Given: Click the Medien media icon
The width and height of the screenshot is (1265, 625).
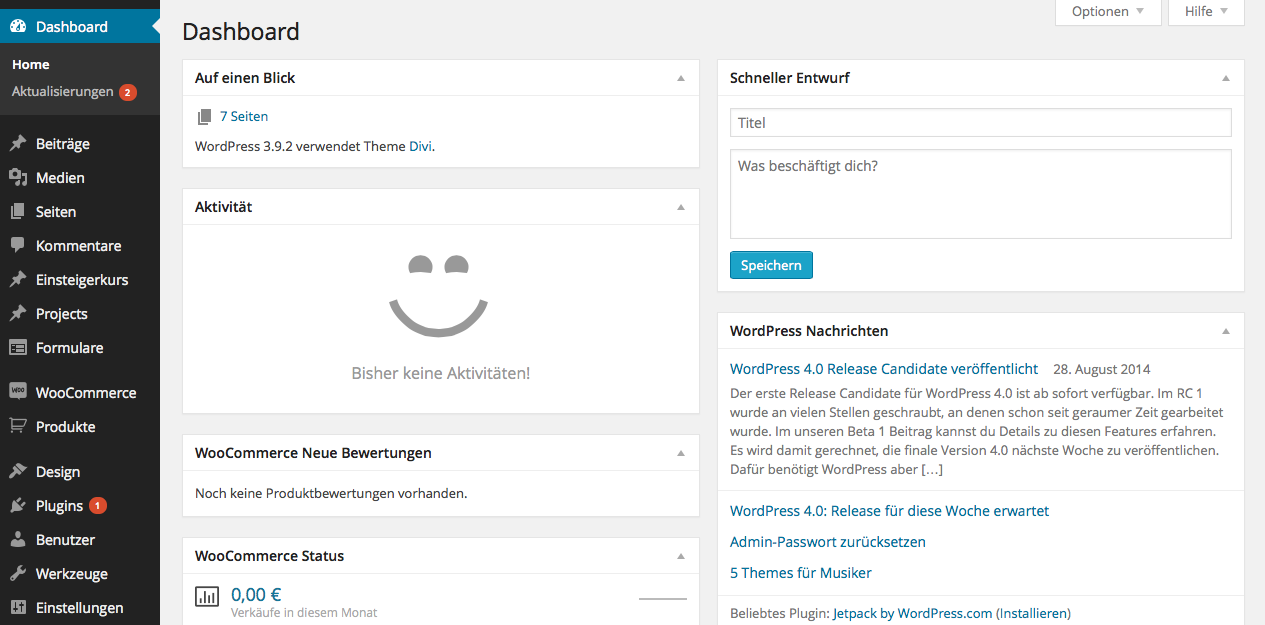Looking at the screenshot, I should (18, 178).
